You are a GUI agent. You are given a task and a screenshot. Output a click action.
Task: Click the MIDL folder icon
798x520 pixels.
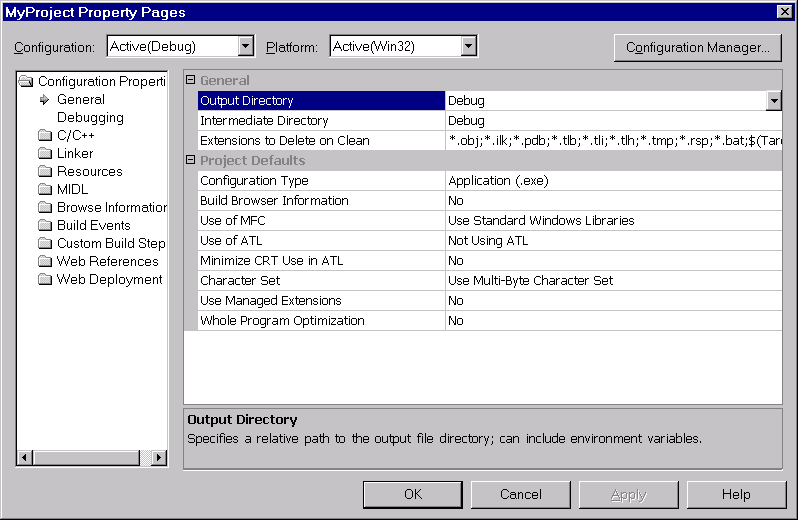(45, 190)
